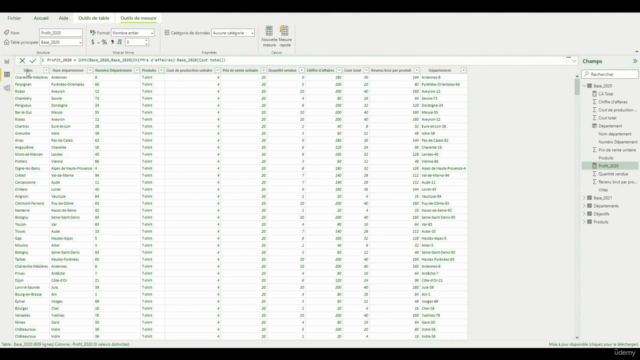Open the Villes column filter dropdown
640x360 pixels.
(x=46, y=70)
